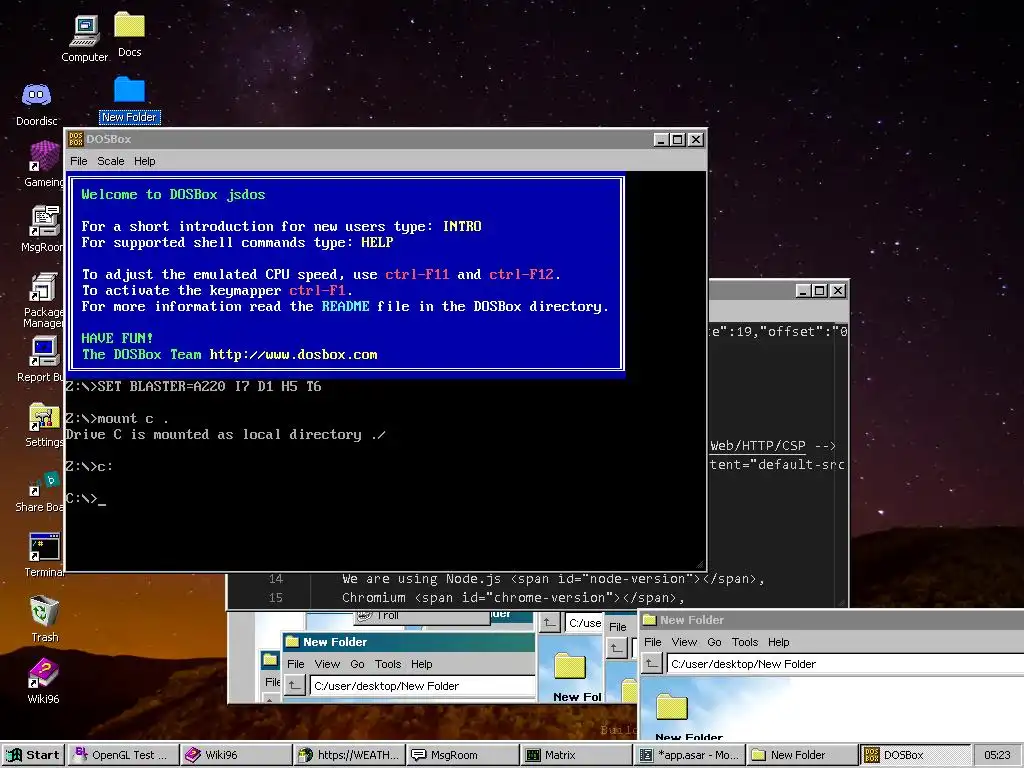Open the Scale menu in DOSBox
This screenshot has width=1024, height=768.
110,161
